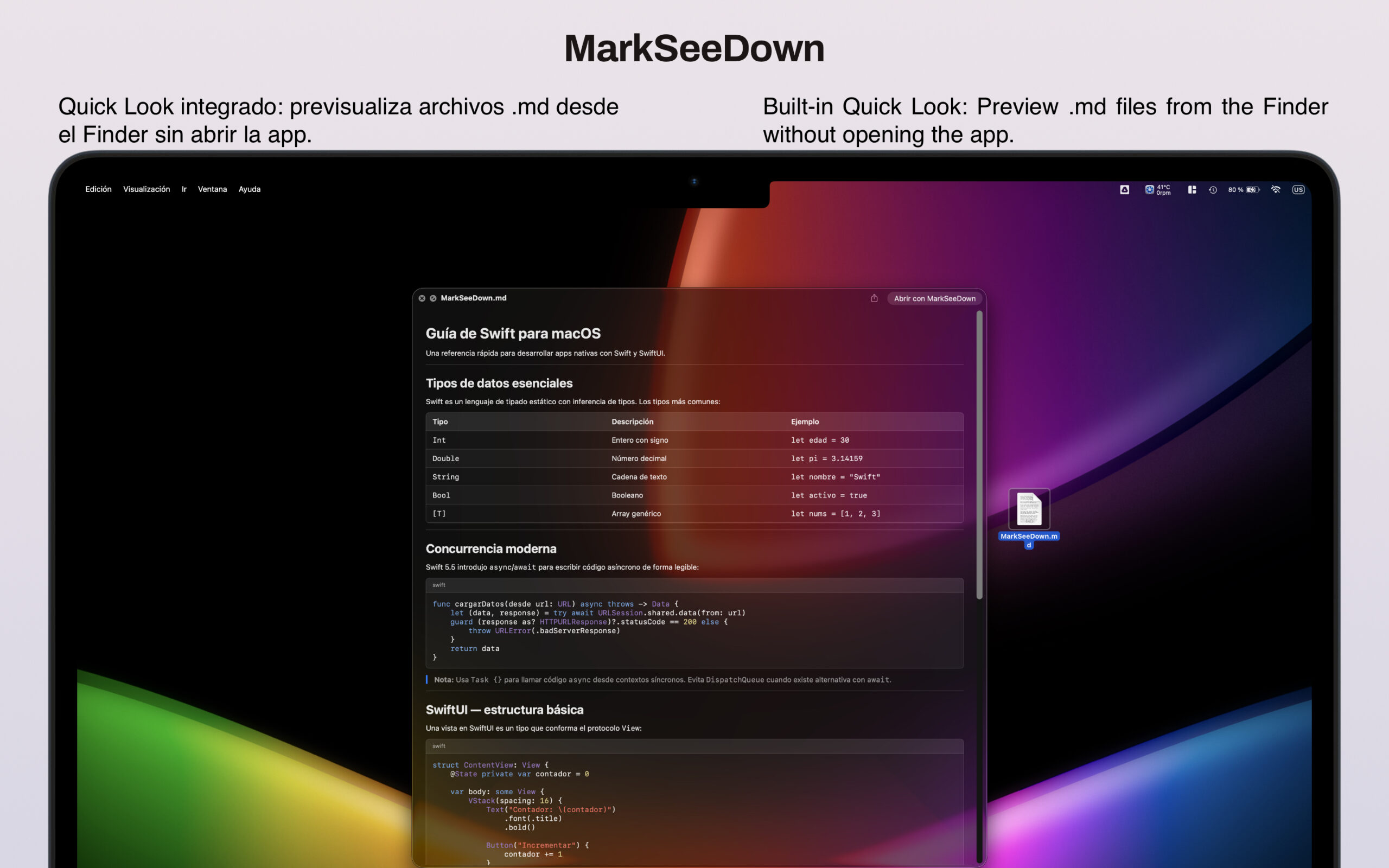1389x868 pixels.
Task: Open the Visualización menu
Action: coord(146,189)
